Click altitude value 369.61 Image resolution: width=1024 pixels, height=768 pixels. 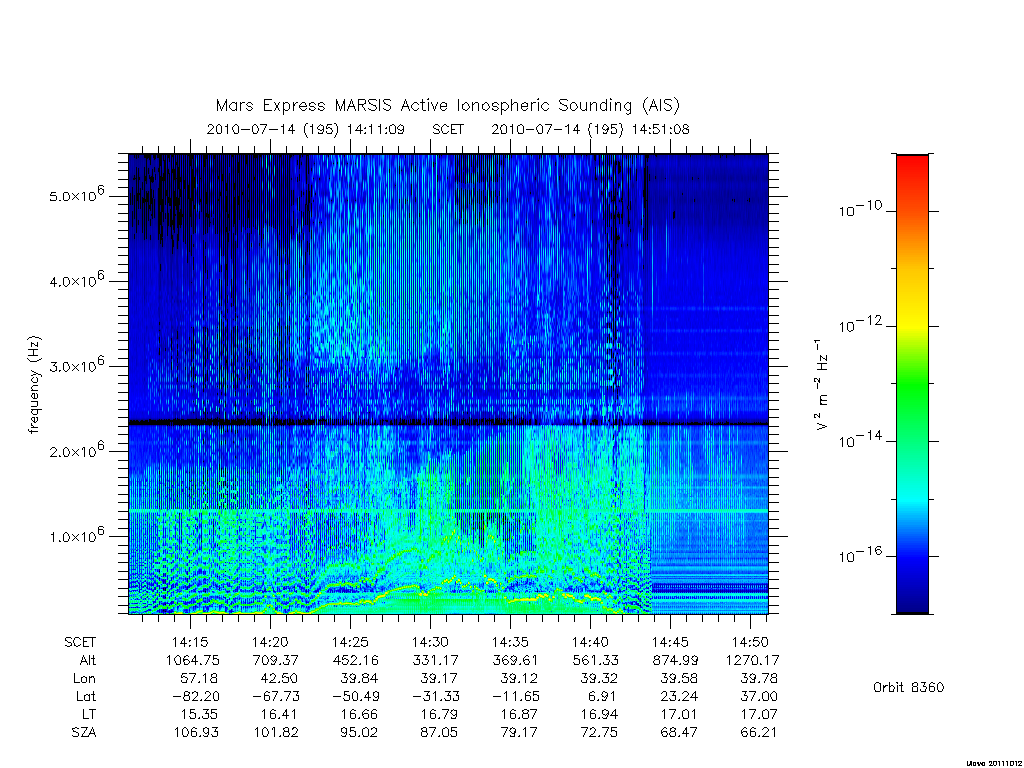coord(515,660)
